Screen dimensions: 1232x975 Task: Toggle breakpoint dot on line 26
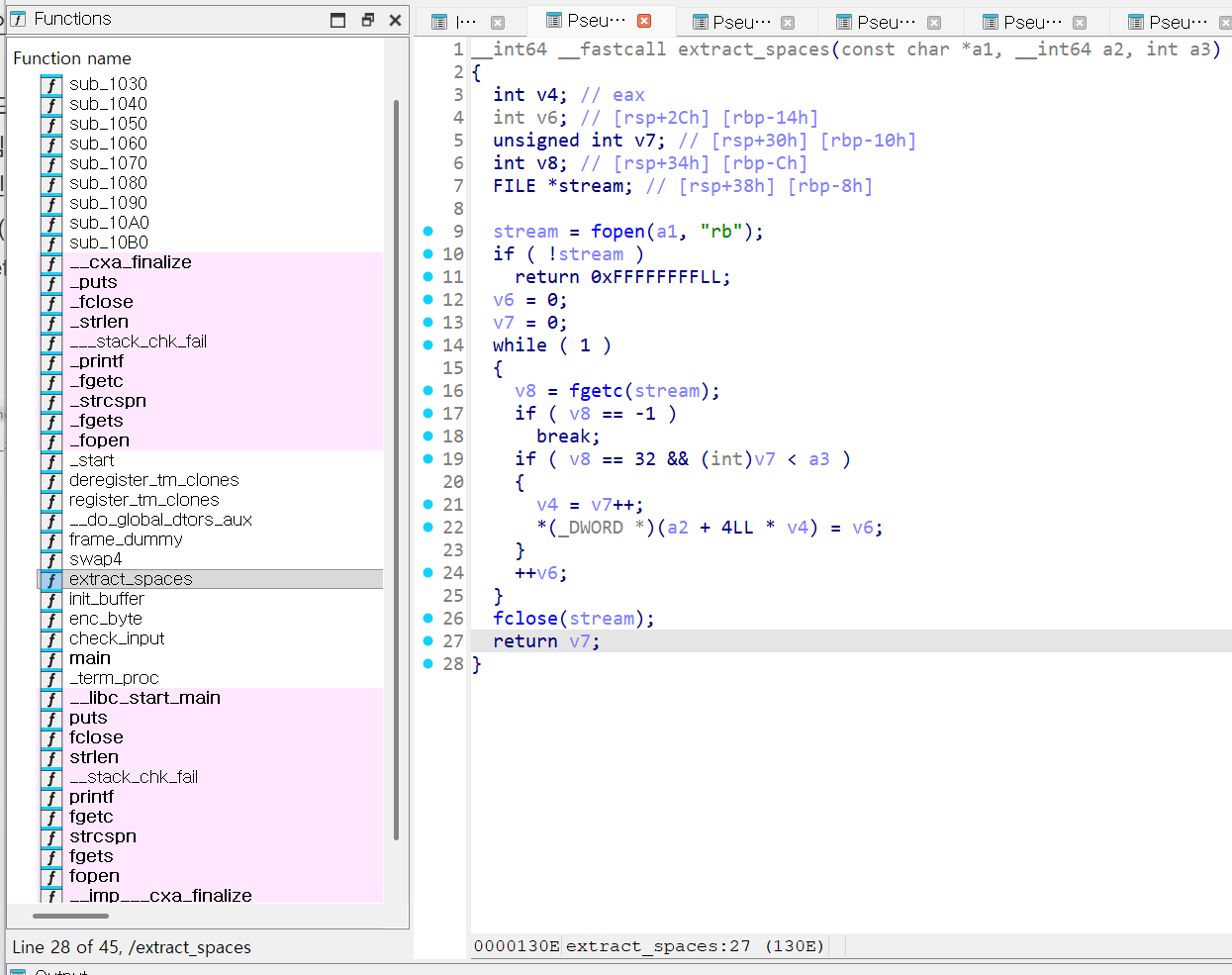coord(427,619)
